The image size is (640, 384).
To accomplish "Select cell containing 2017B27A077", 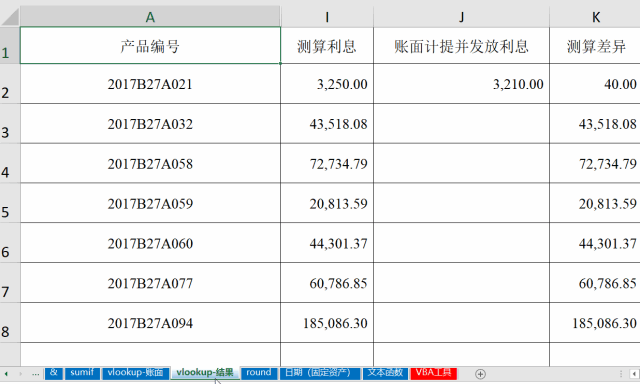I will point(150,282).
